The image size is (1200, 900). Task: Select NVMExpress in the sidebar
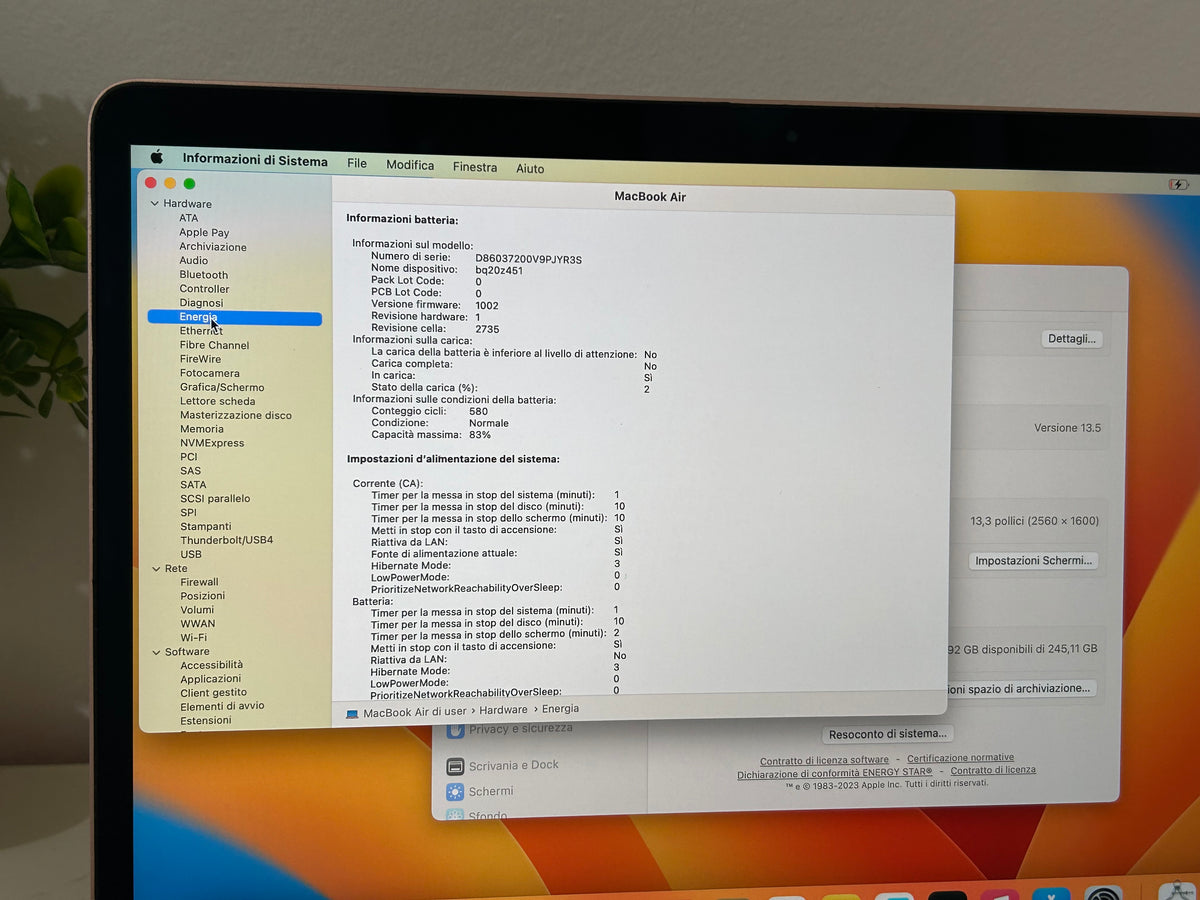(x=212, y=443)
